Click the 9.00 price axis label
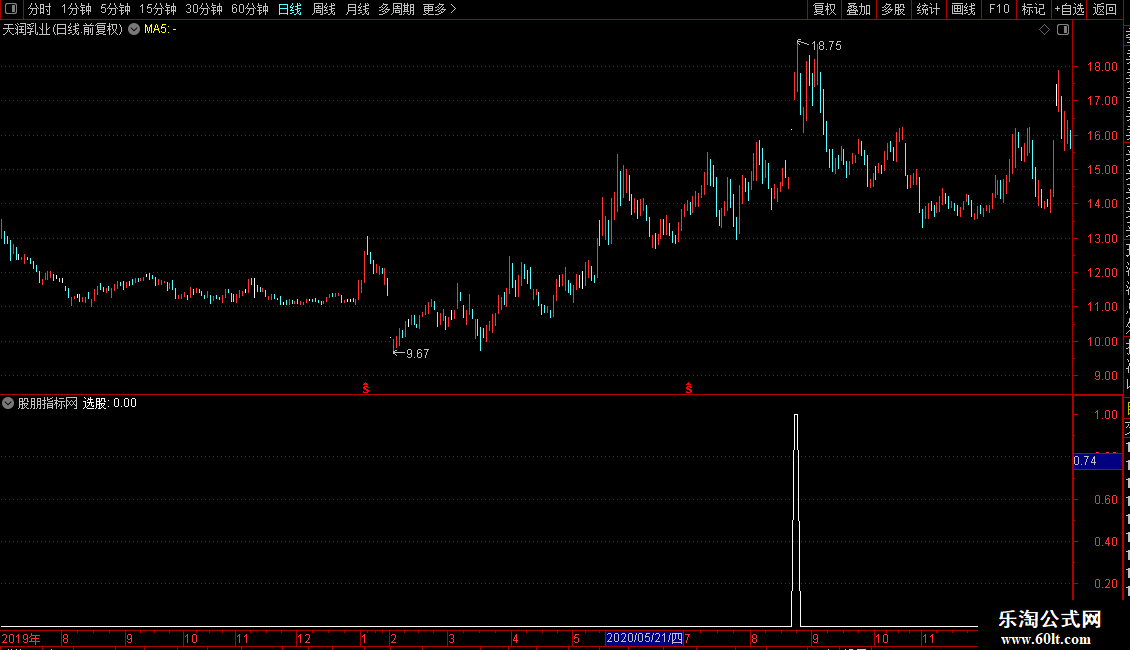1130x650 pixels. (1105, 375)
